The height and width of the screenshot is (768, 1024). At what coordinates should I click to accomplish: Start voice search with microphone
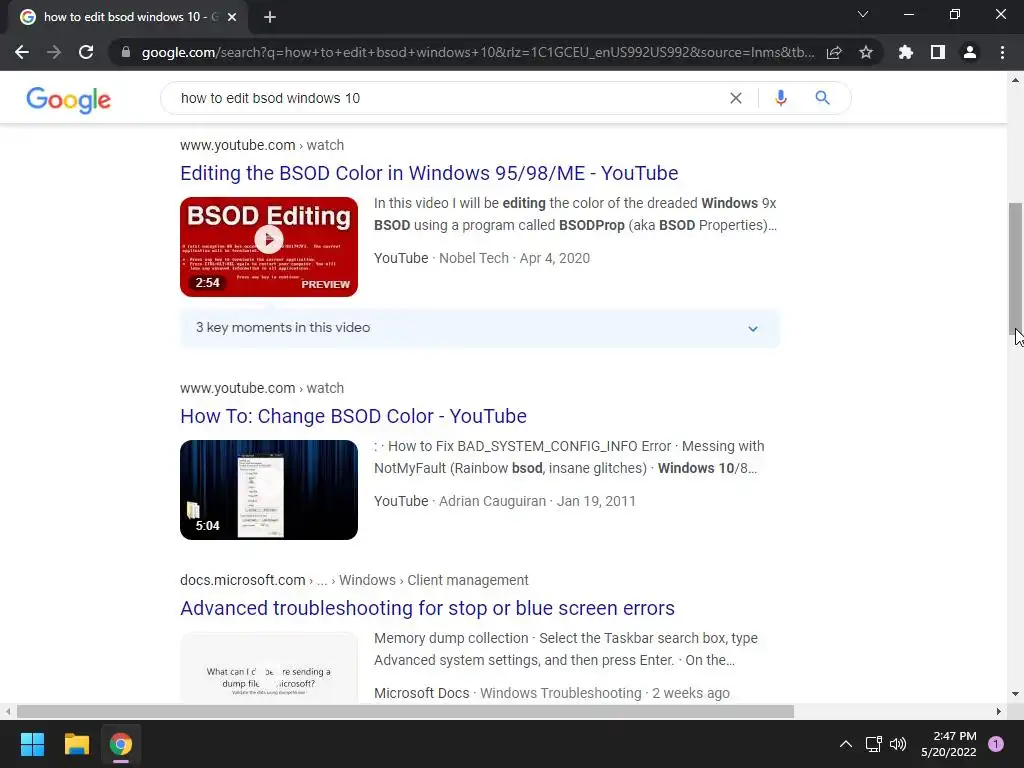pos(780,98)
